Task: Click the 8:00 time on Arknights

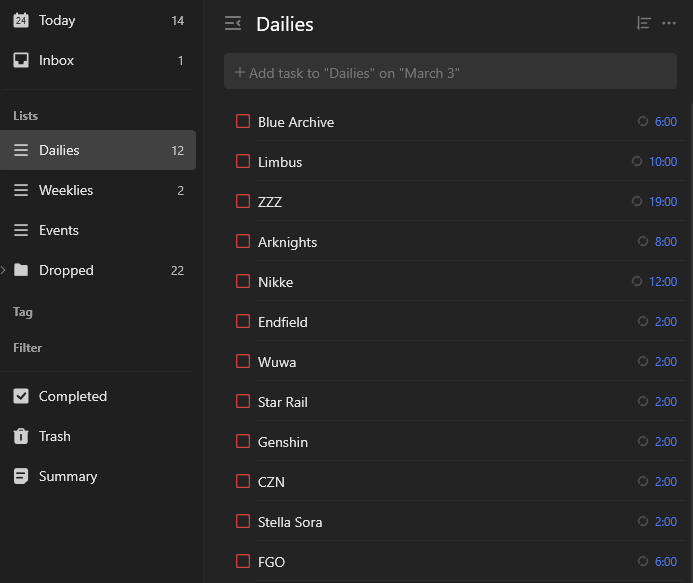Action: point(666,241)
